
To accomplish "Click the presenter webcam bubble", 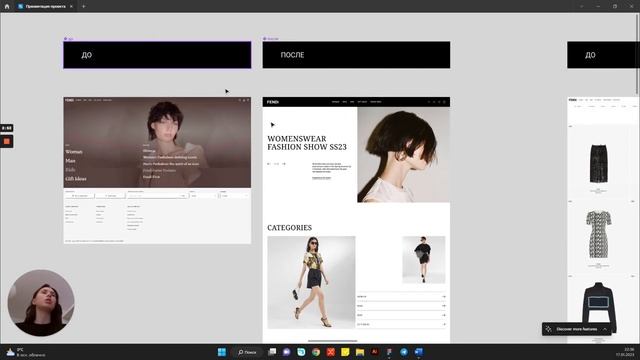I will (x=41, y=303).
